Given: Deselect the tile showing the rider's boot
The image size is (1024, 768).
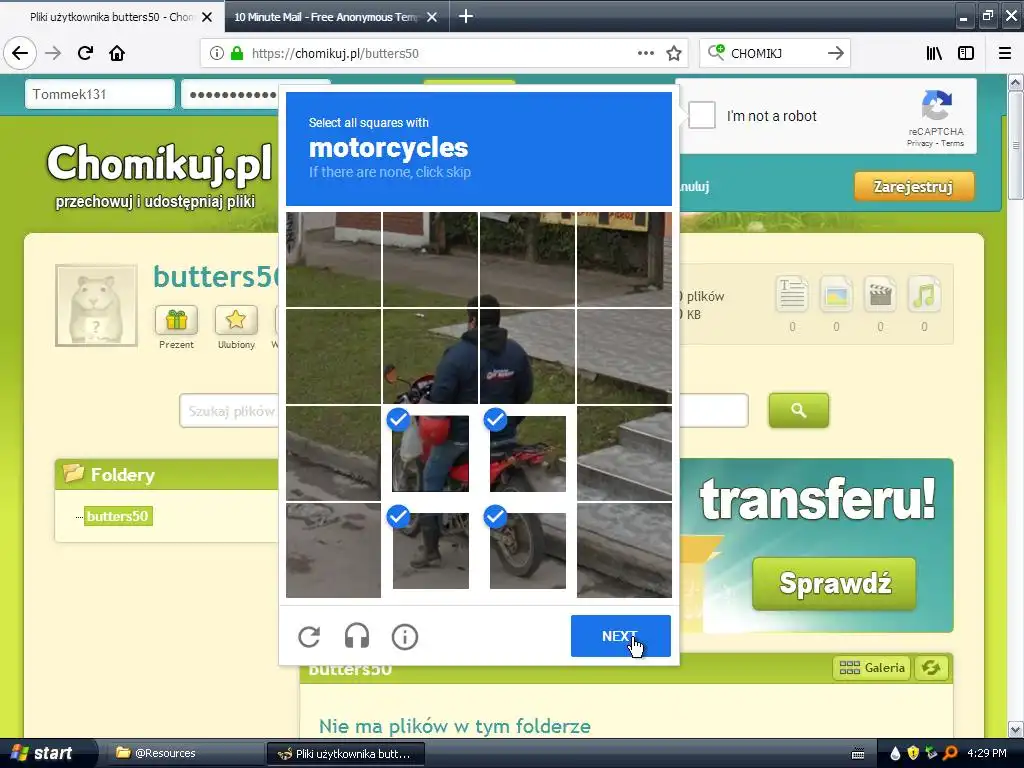Looking at the screenshot, I should click(x=430, y=550).
